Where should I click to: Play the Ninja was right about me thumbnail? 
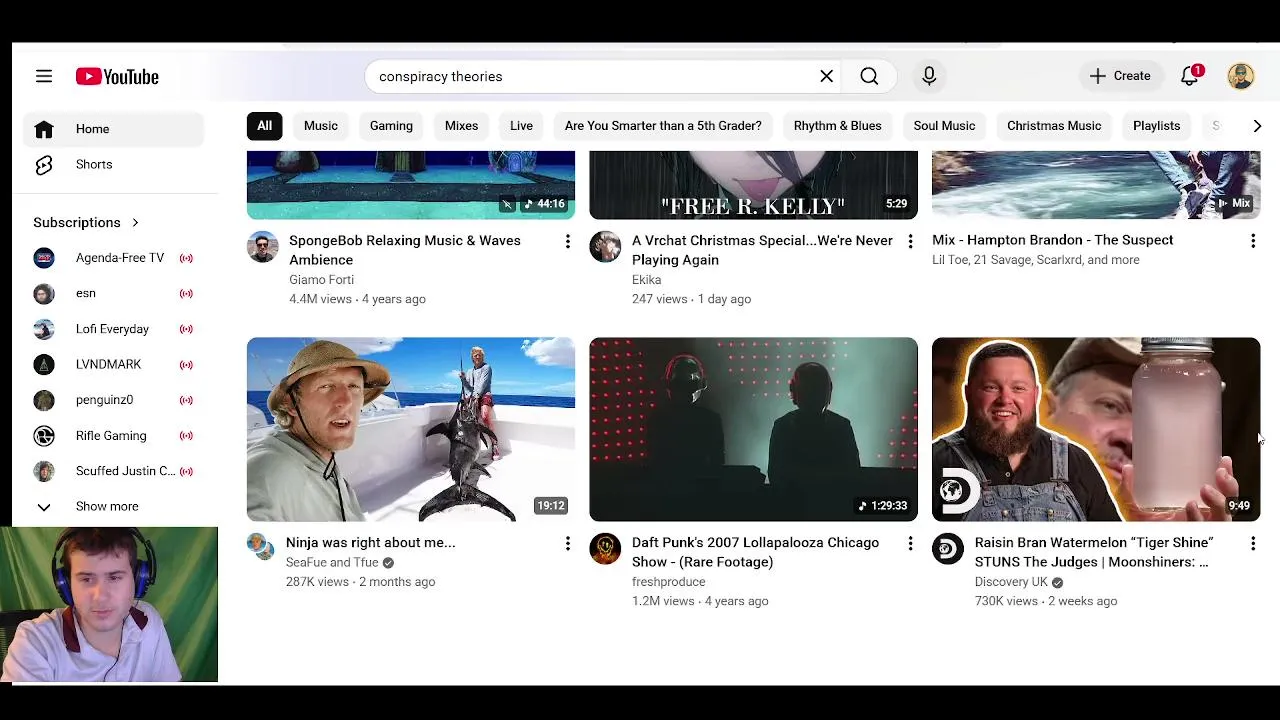(411, 430)
